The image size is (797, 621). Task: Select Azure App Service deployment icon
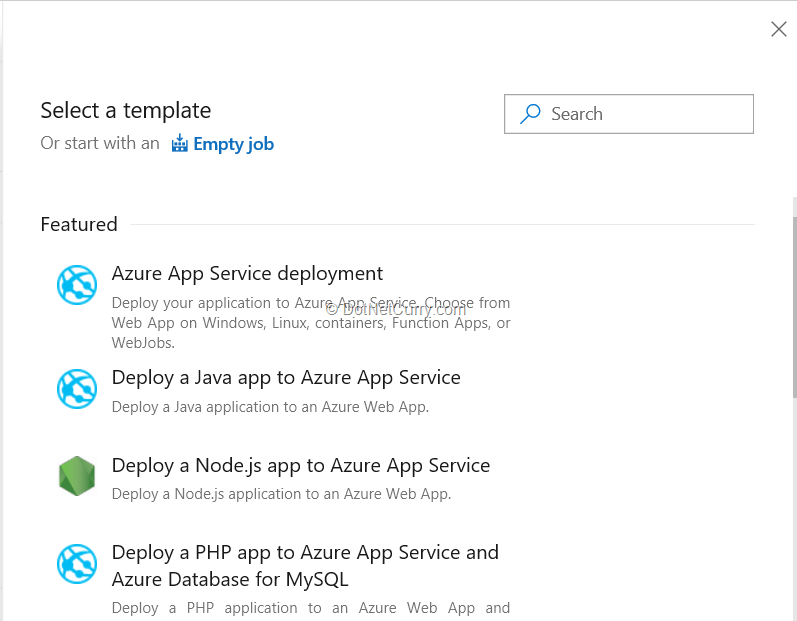[77, 285]
